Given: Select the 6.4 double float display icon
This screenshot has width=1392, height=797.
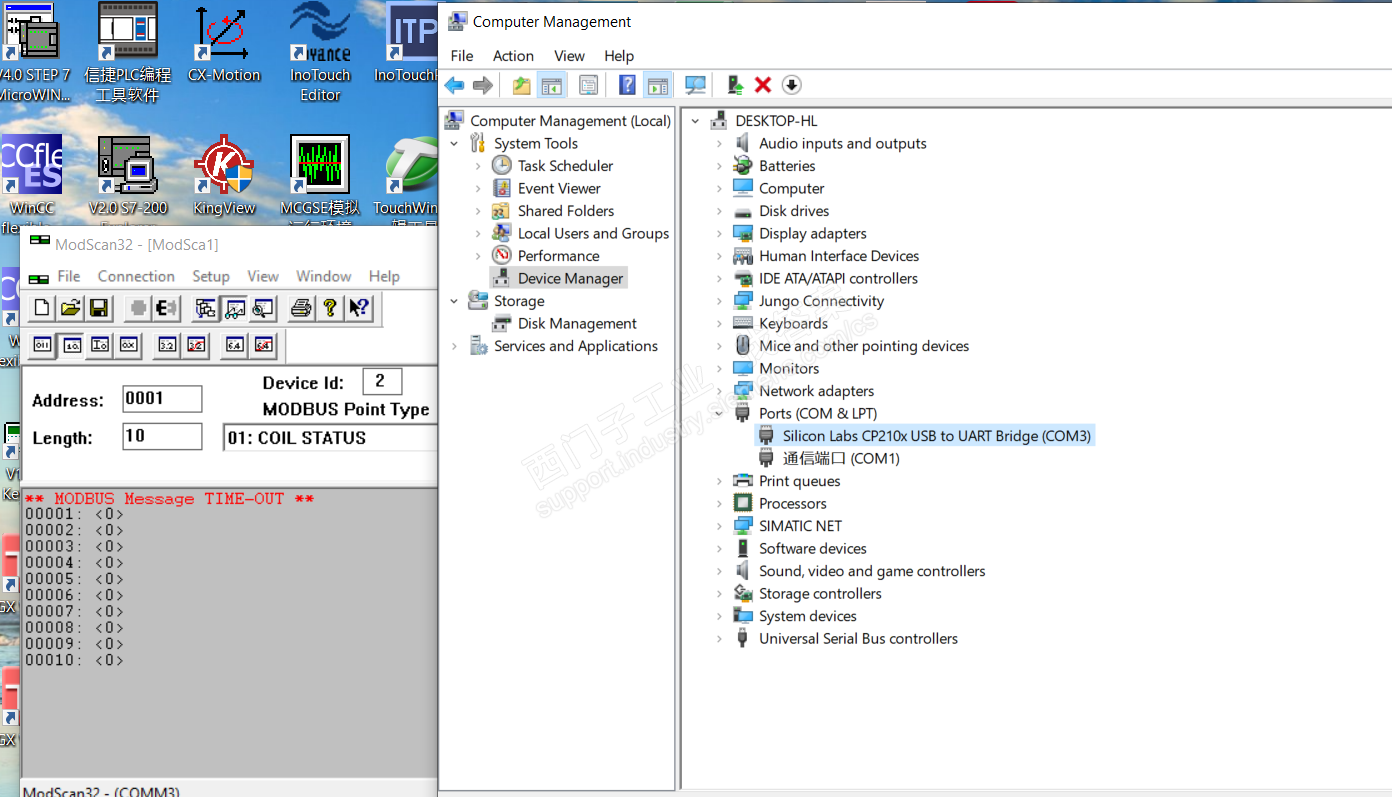Looking at the screenshot, I should tap(234, 345).
